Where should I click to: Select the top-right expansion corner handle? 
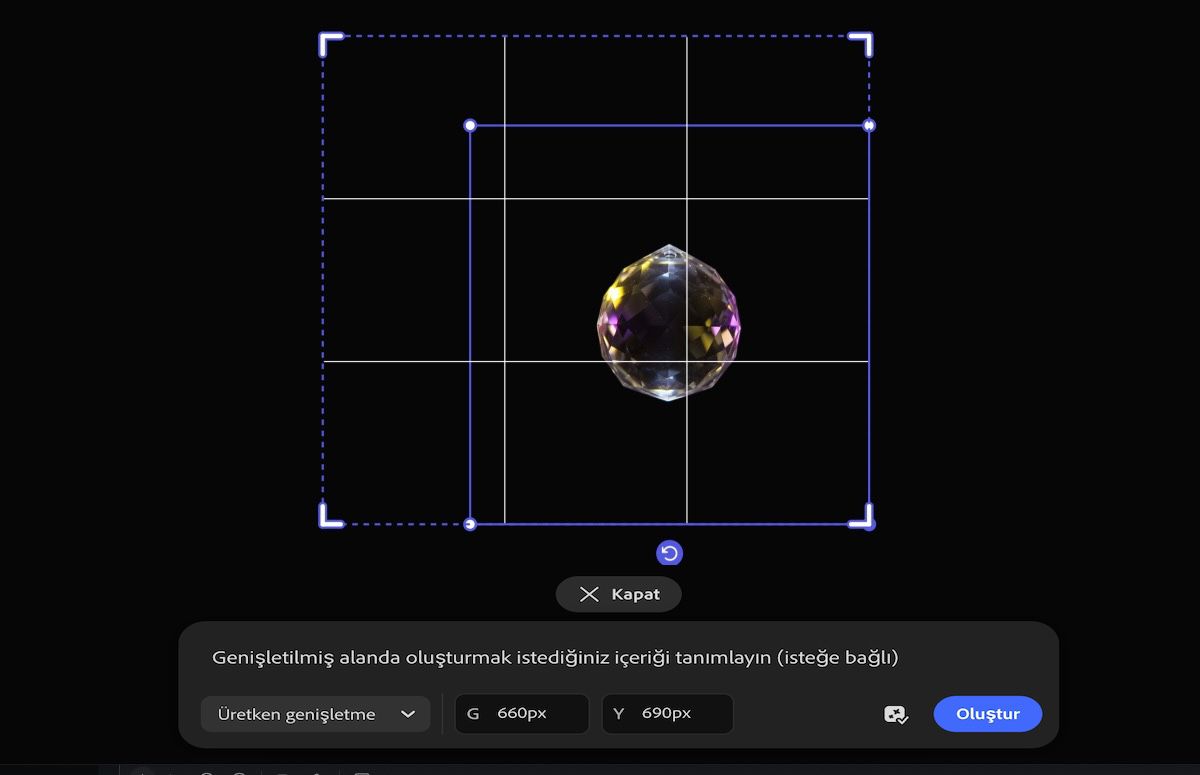[x=861, y=43]
